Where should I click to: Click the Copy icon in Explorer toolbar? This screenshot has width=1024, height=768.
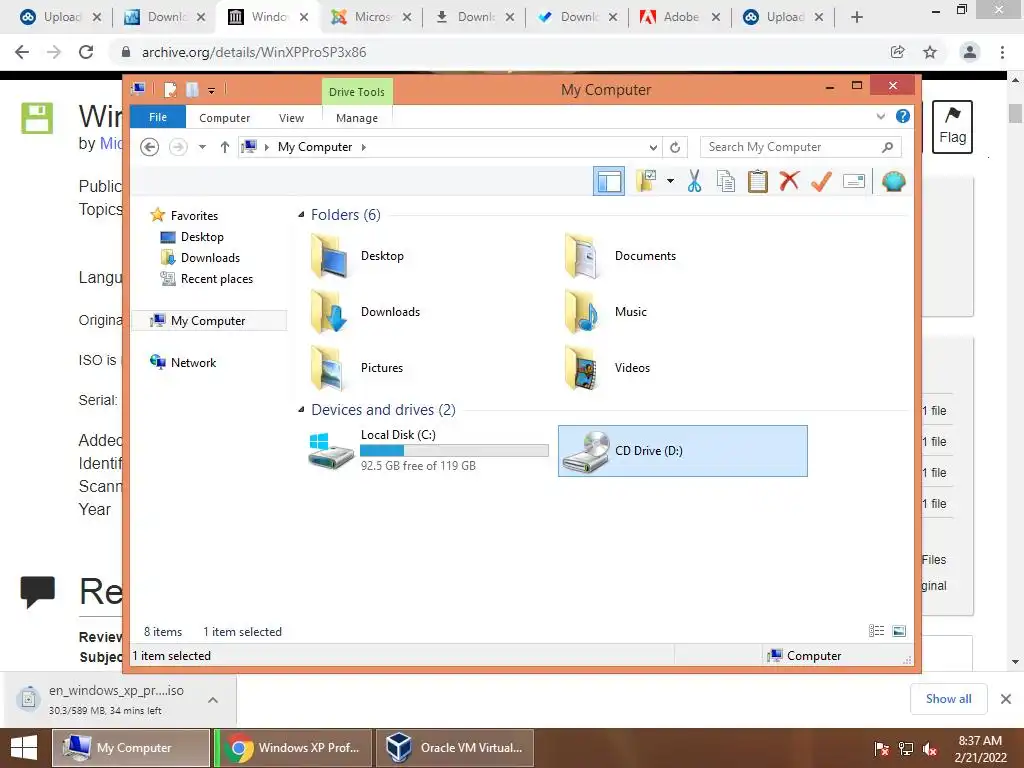(726, 181)
